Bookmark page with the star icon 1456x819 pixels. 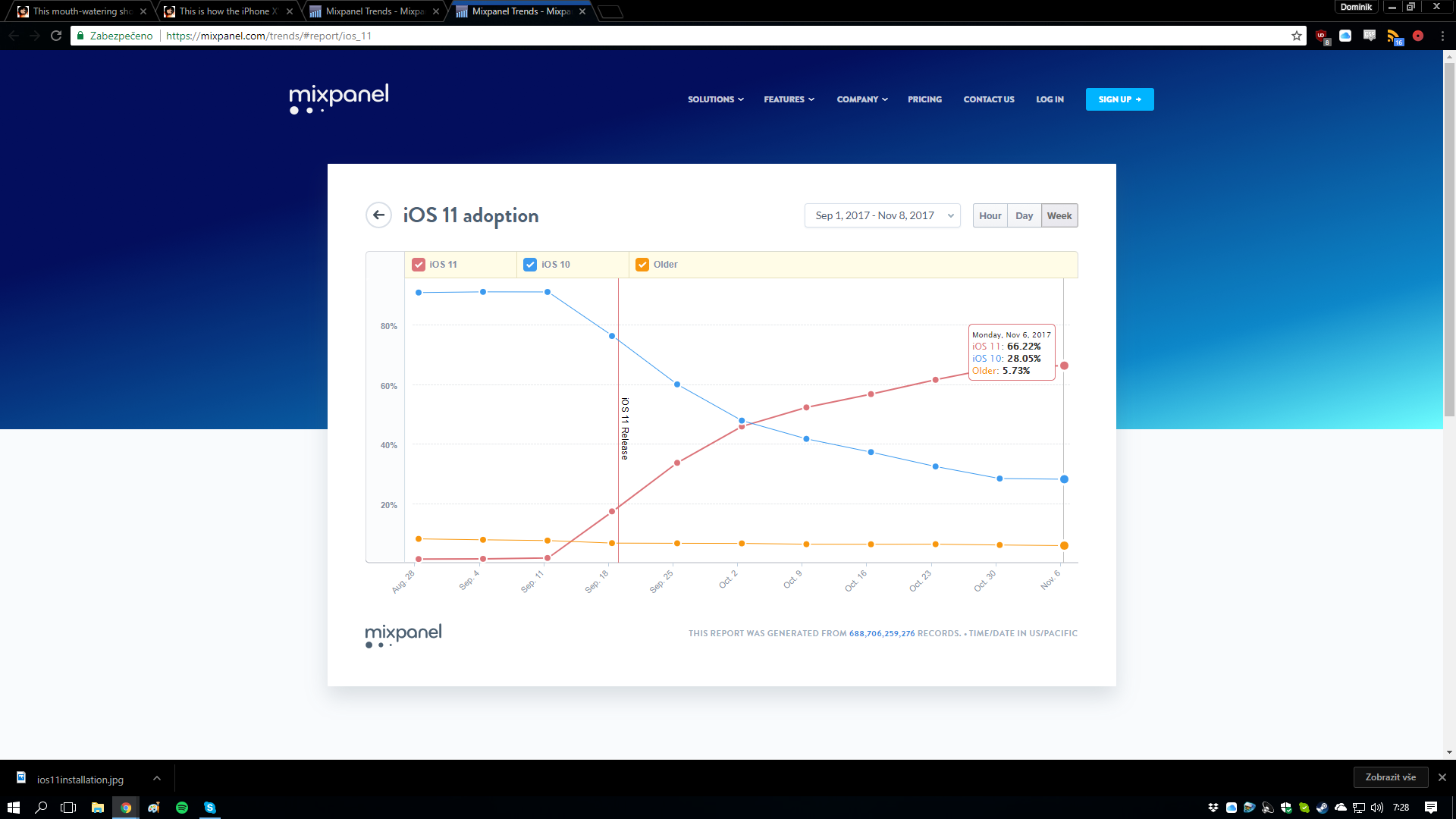[x=1297, y=36]
